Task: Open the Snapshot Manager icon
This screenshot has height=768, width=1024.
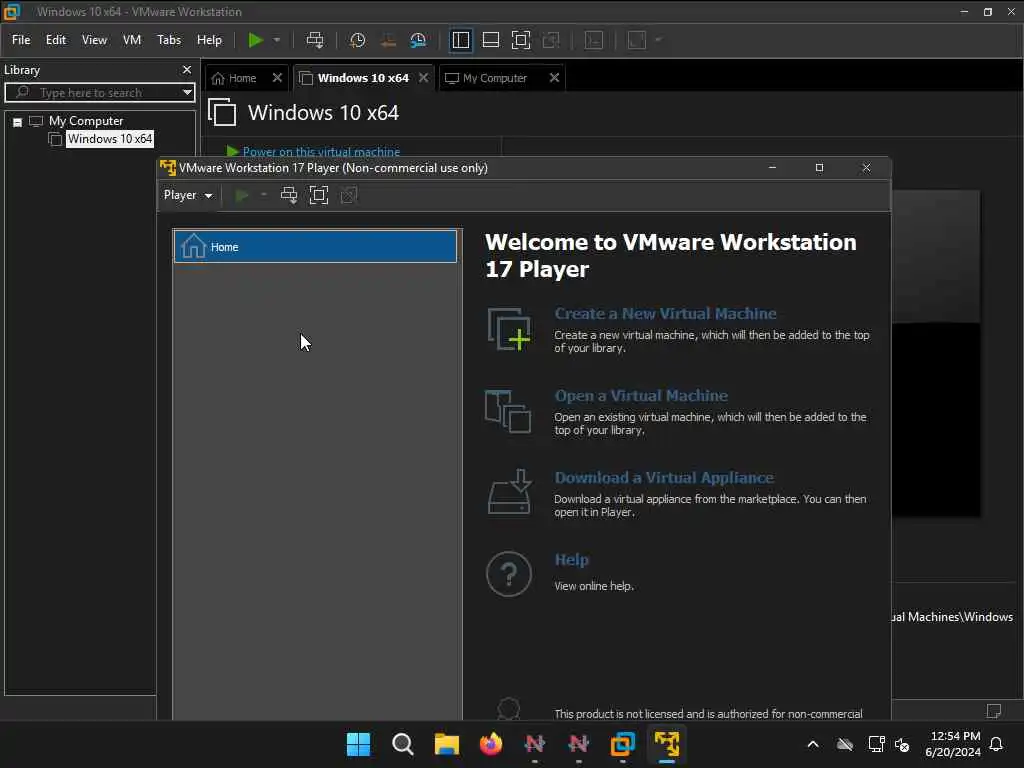Action: [418, 40]
